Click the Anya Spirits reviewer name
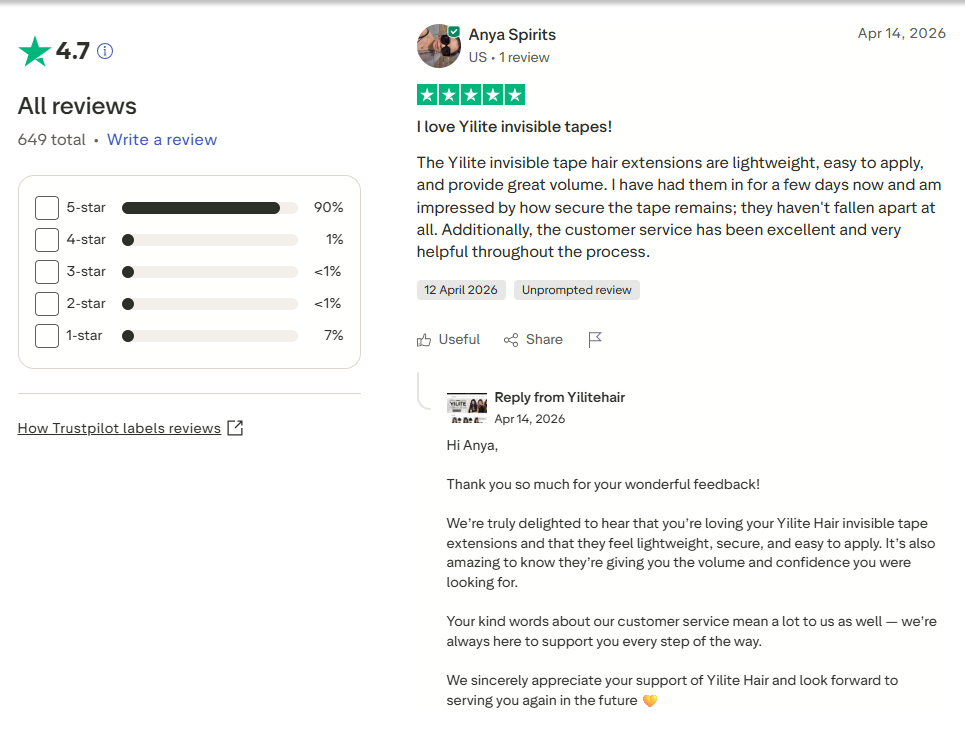The width and height of the screenshot is (965, 736). point(512,34)
